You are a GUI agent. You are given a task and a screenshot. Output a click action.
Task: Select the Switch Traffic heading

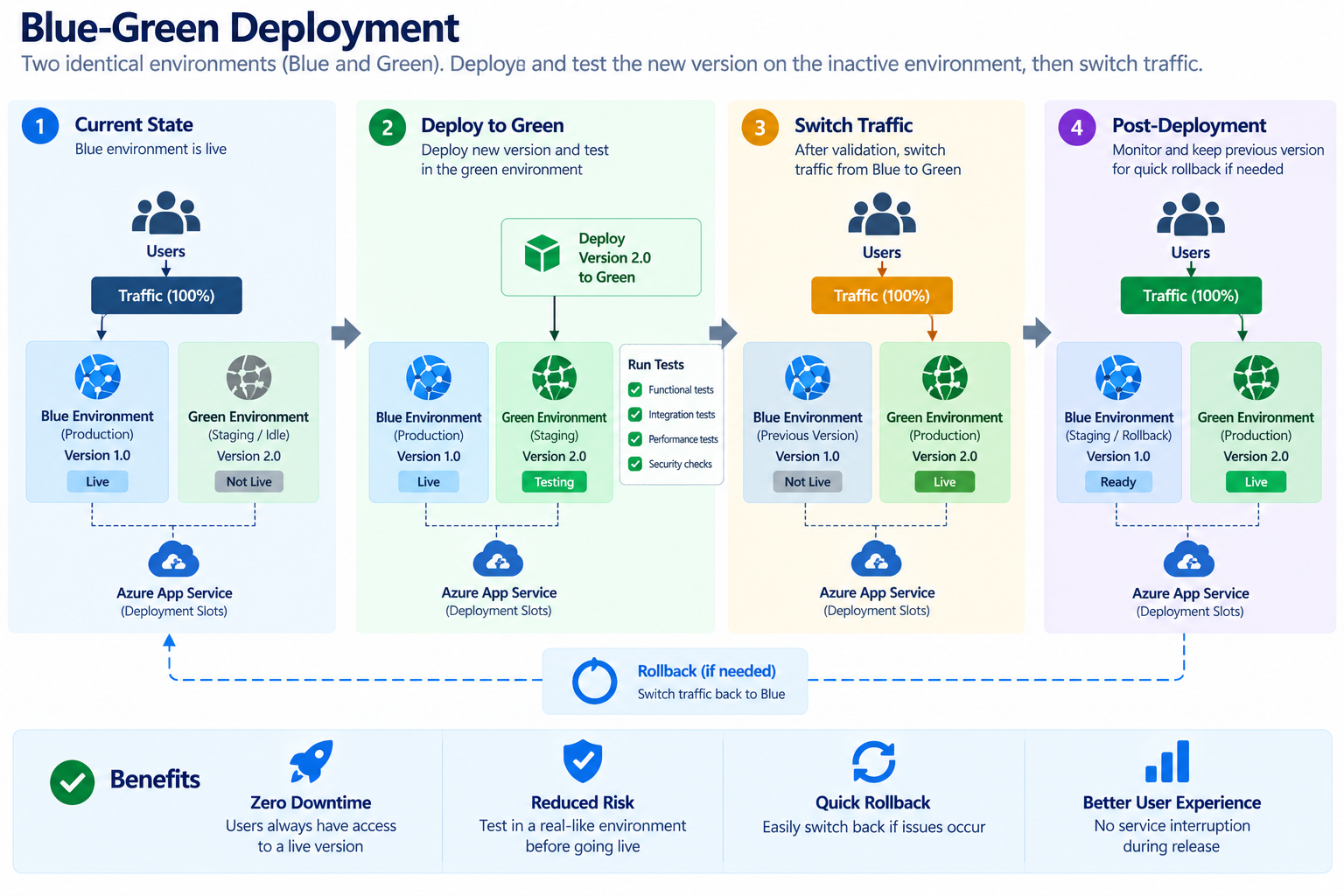click(x=854, y=125)
